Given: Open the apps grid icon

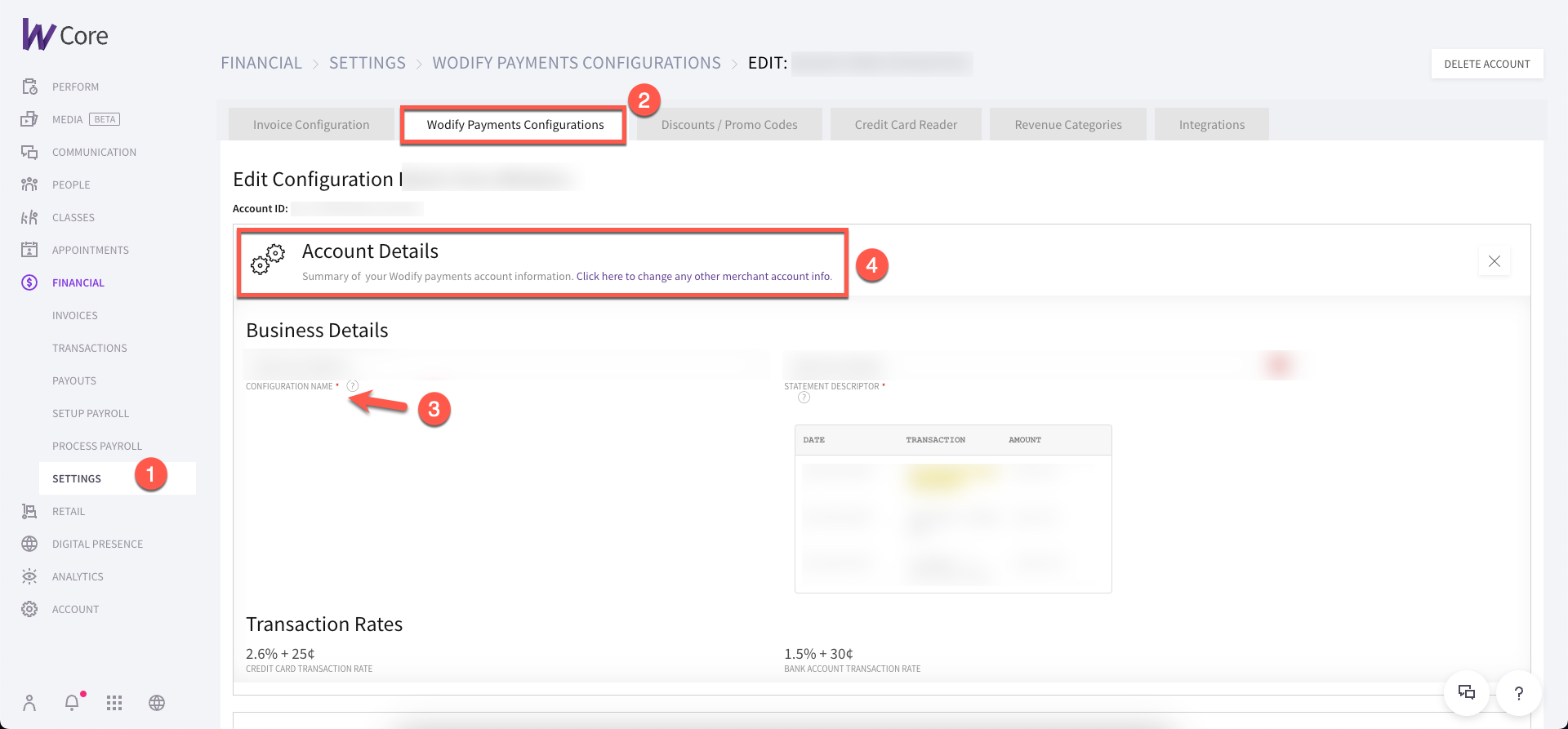Looking at the screenshot, I should tap(114, 703).
